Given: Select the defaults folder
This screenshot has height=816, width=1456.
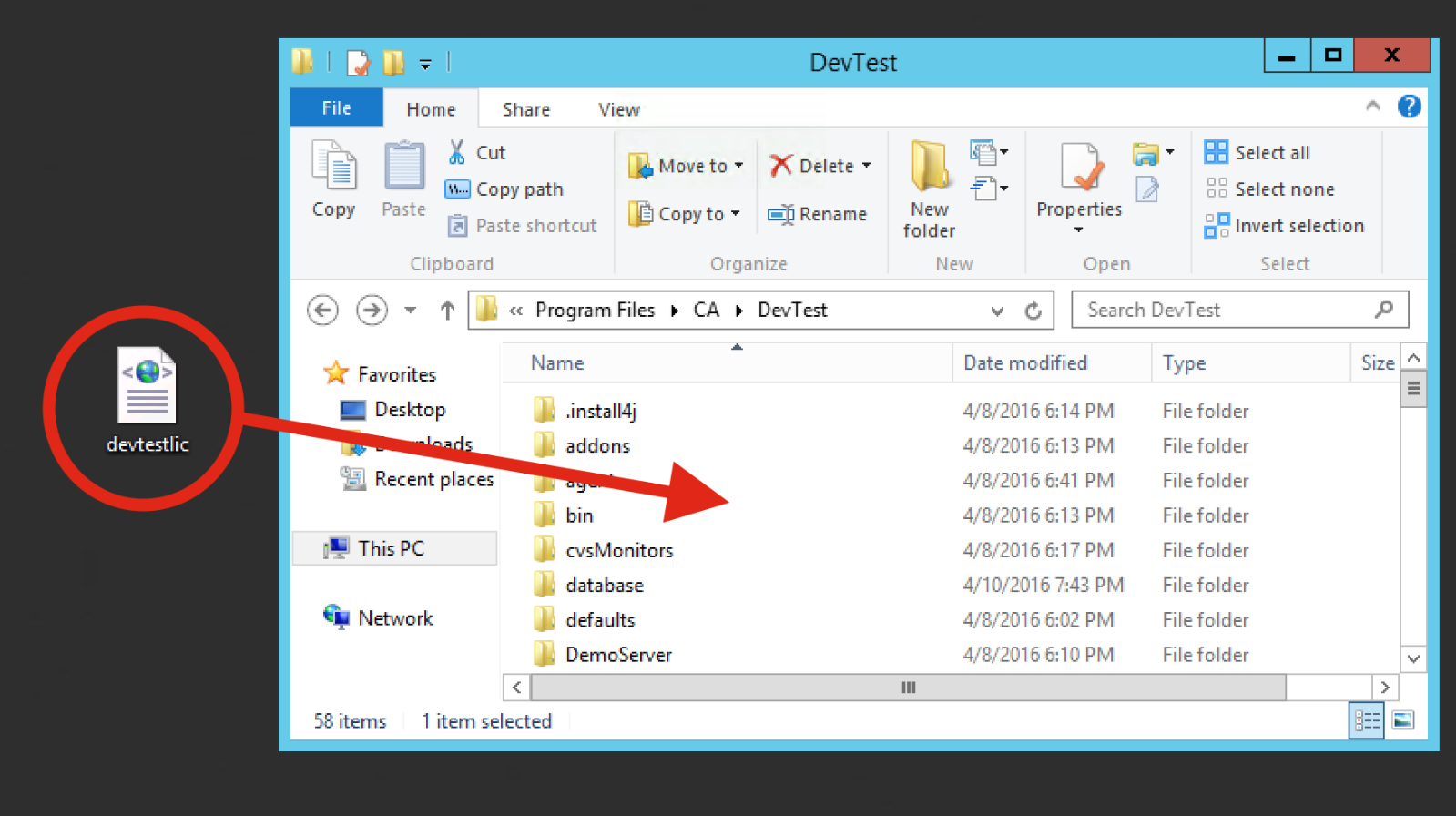Looking at the screenshot, I should [584, 619].
